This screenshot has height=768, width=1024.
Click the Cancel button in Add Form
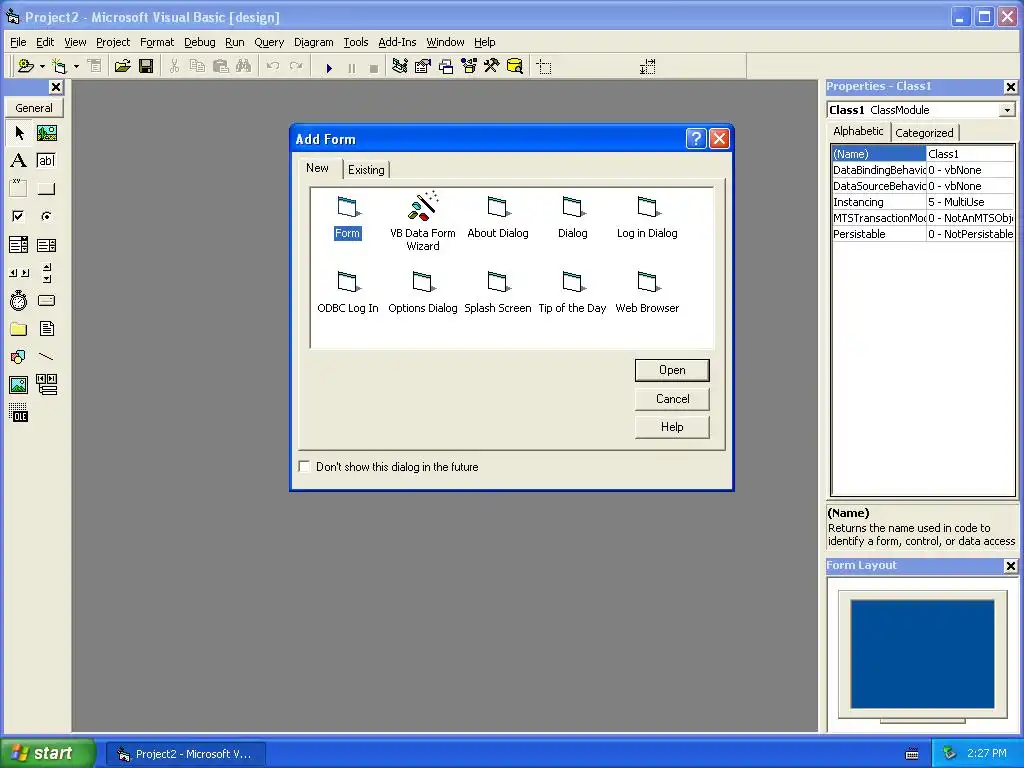point(672,399)
